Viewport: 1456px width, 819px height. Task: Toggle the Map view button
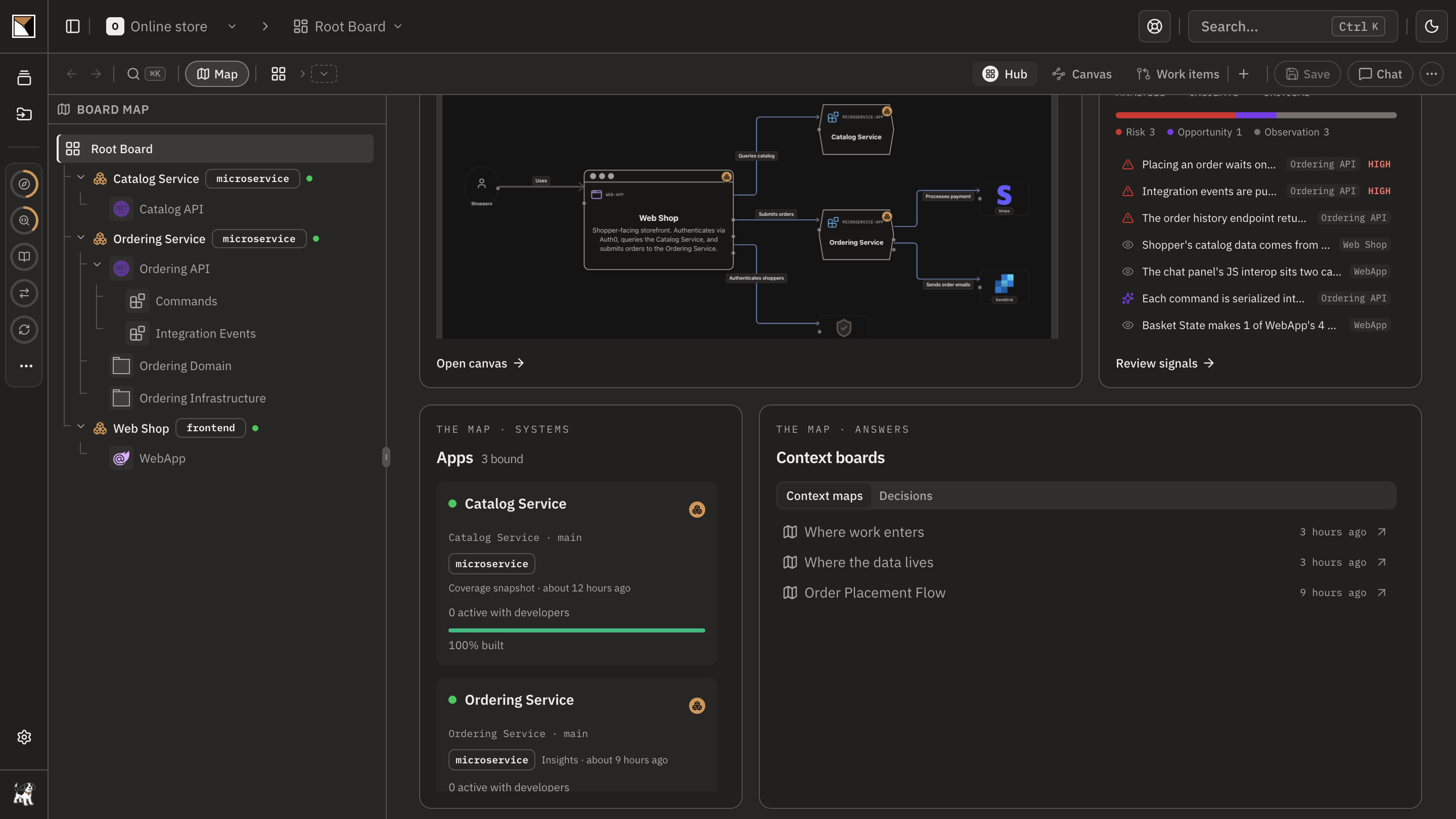pyautogui.click(x=217, y=74)
